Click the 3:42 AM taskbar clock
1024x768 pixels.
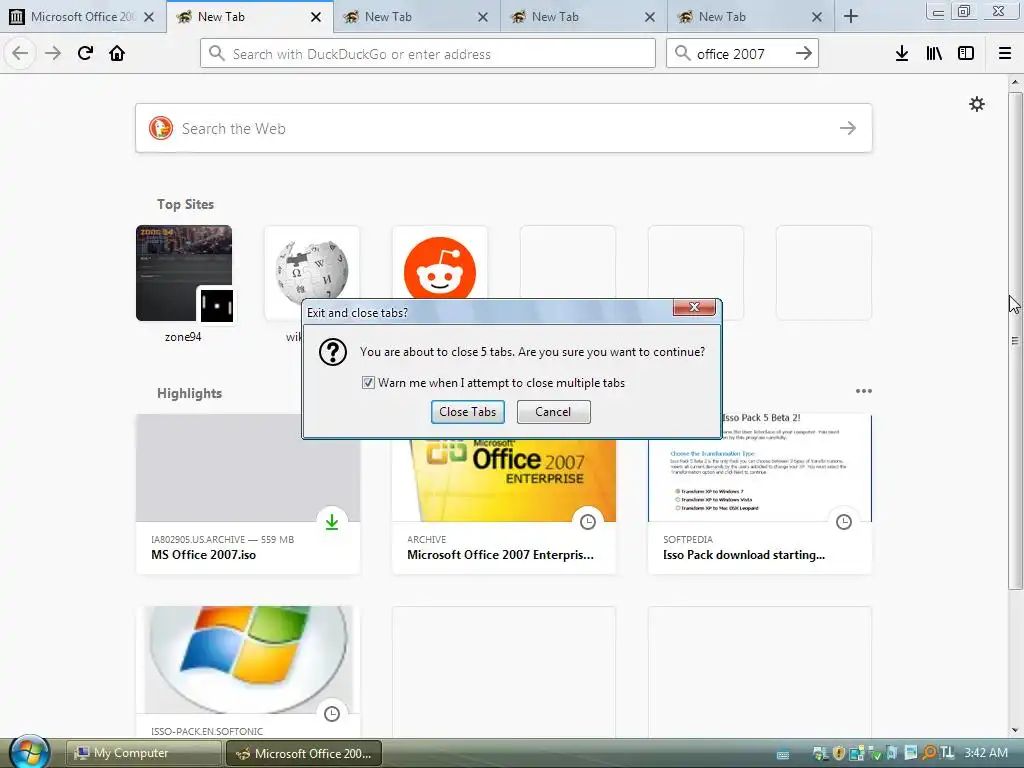[986, 753]
